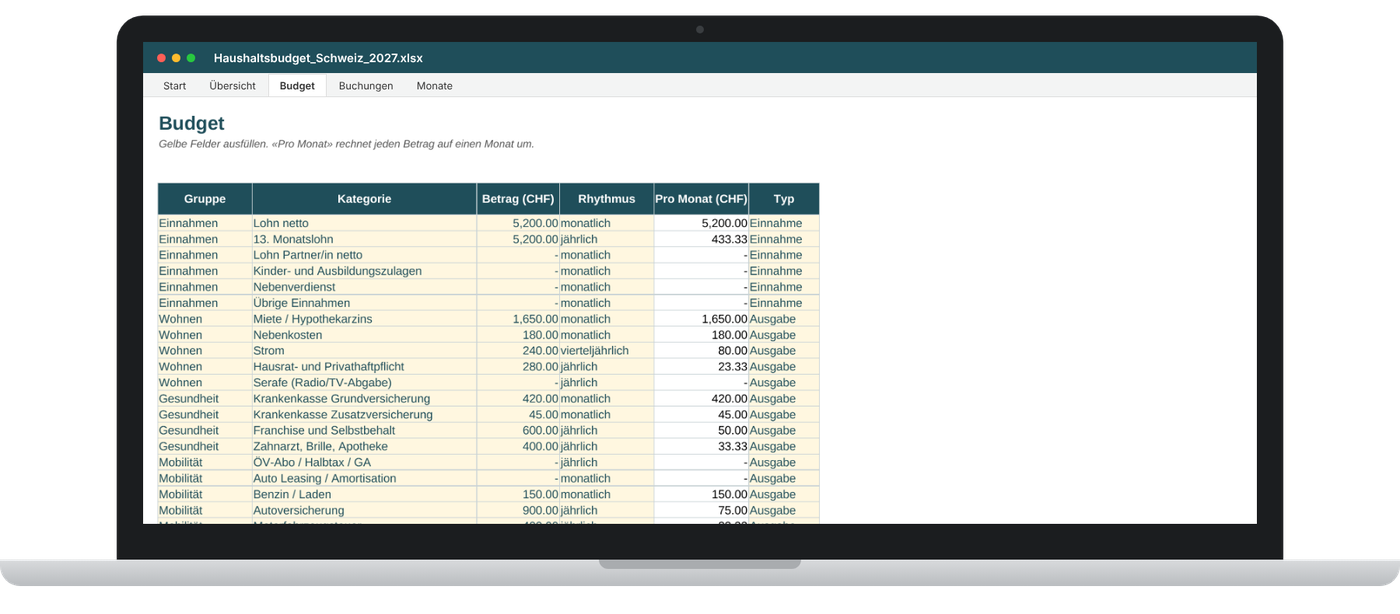This screenshot has height=614, width=1400.
Task: Switch to the Start sheet tab
Action: tap(175, 86)
